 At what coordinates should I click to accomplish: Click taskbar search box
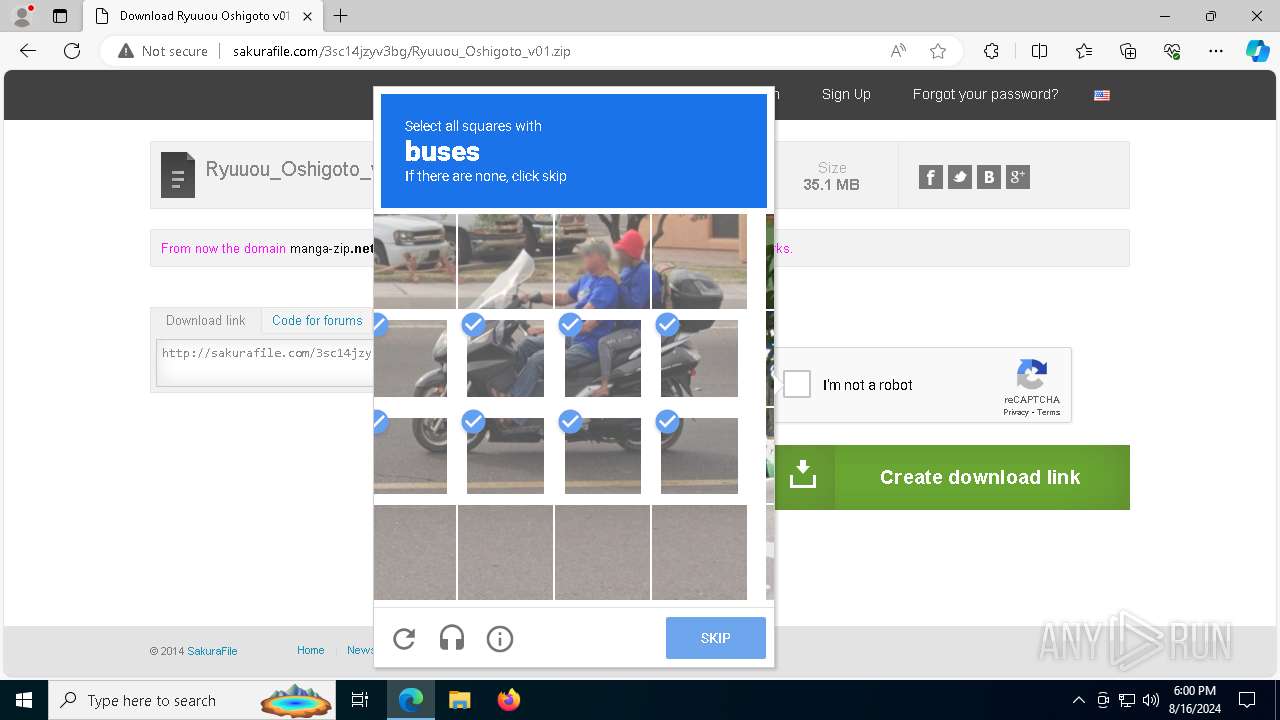(194, 700)
